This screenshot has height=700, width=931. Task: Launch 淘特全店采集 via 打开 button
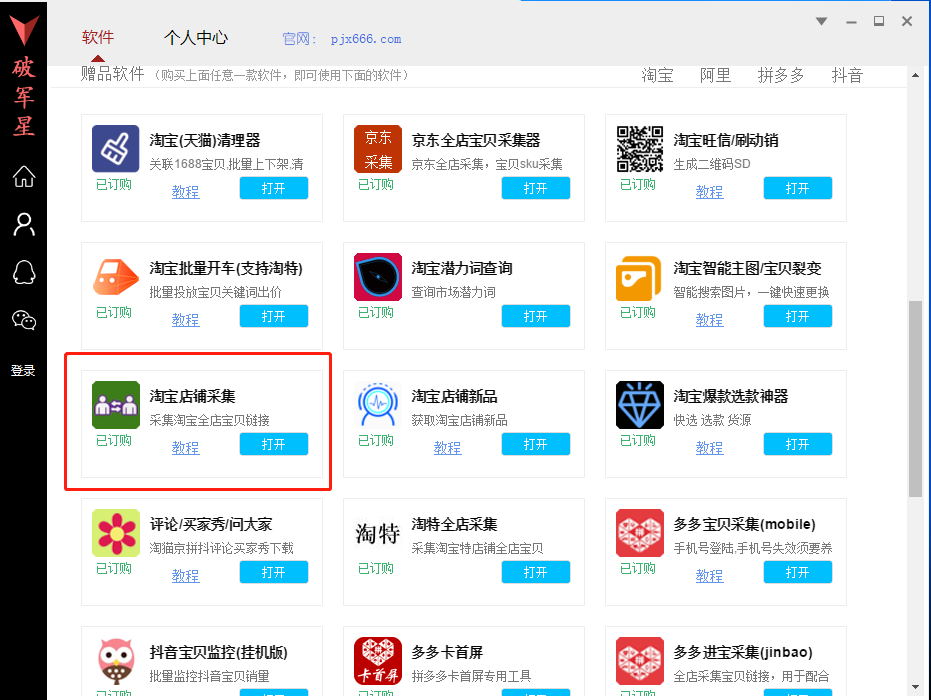point(536,572)
